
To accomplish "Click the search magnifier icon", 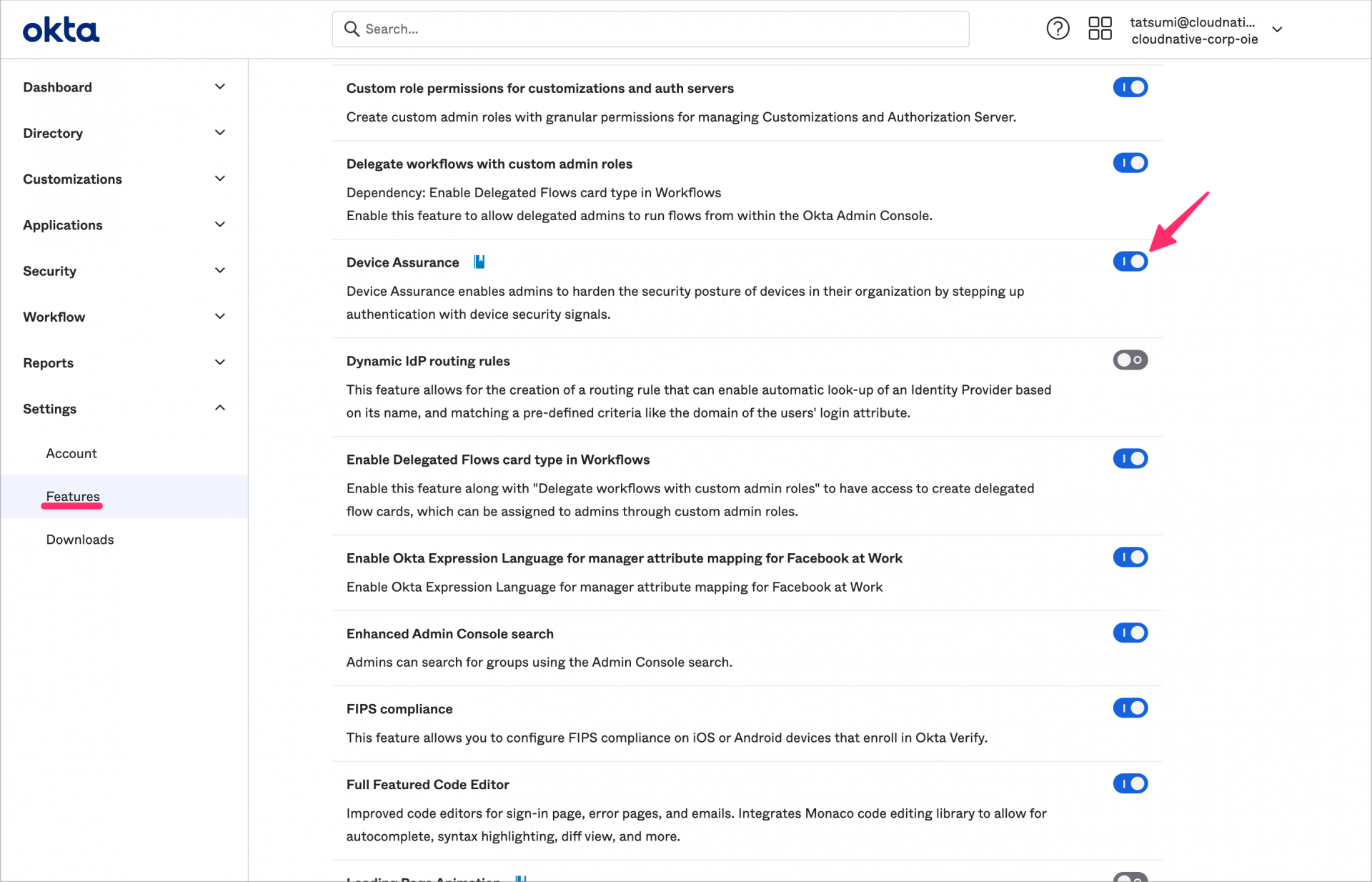I will pos(352,29).
